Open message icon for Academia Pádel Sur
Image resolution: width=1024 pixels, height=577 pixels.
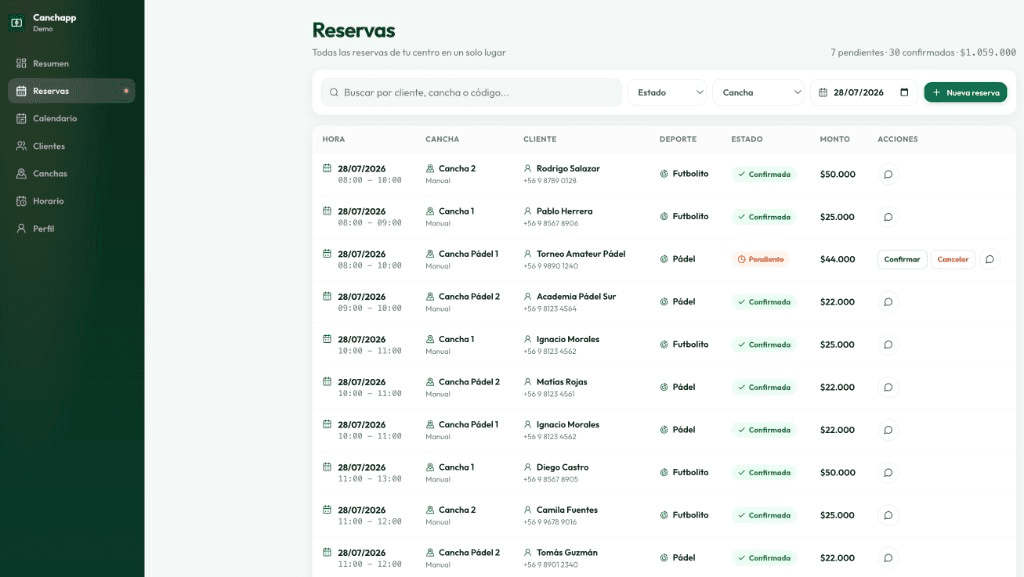tap(888, 302)
